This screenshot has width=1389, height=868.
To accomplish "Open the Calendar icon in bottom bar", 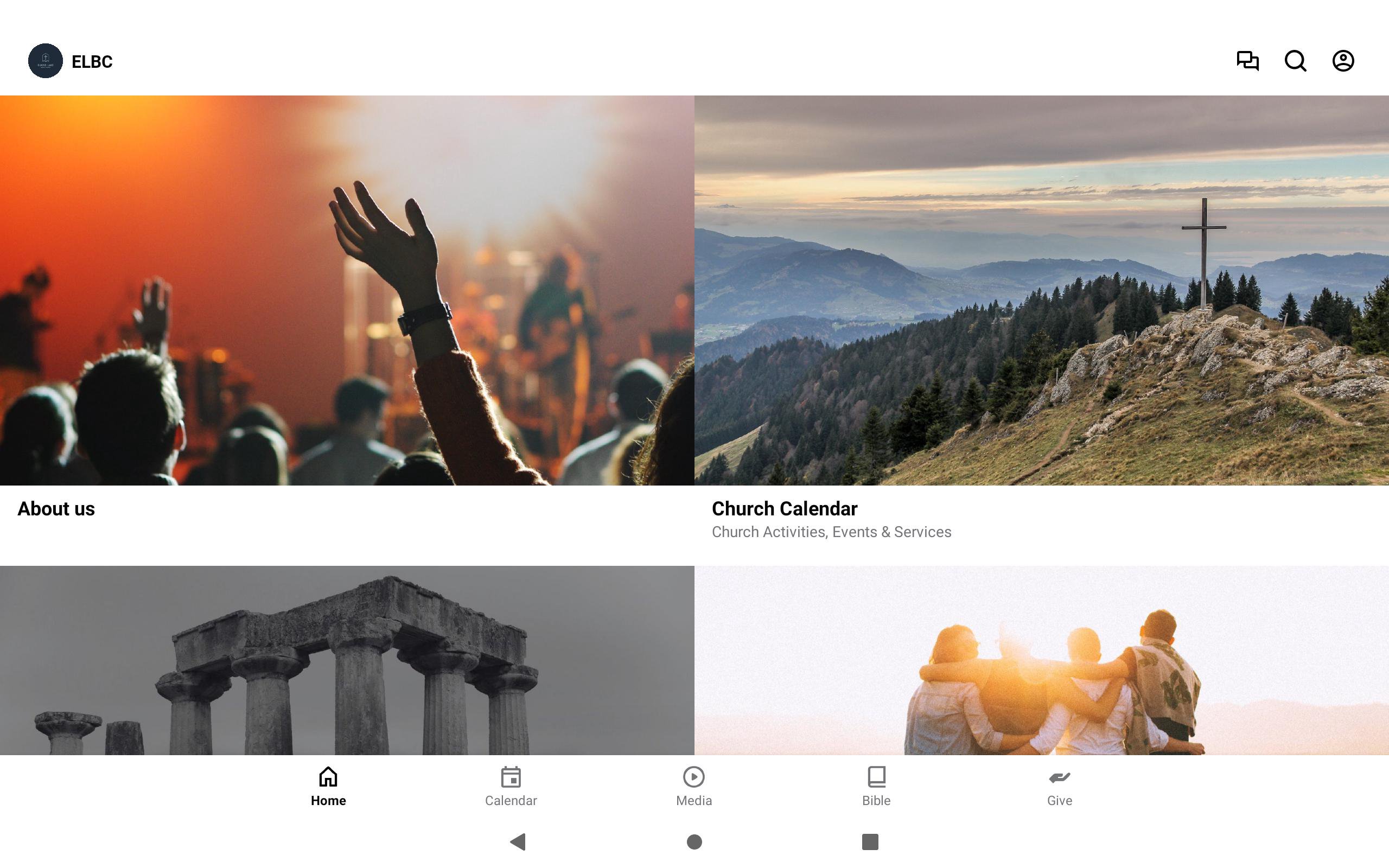I will click(x=511, y=777).
